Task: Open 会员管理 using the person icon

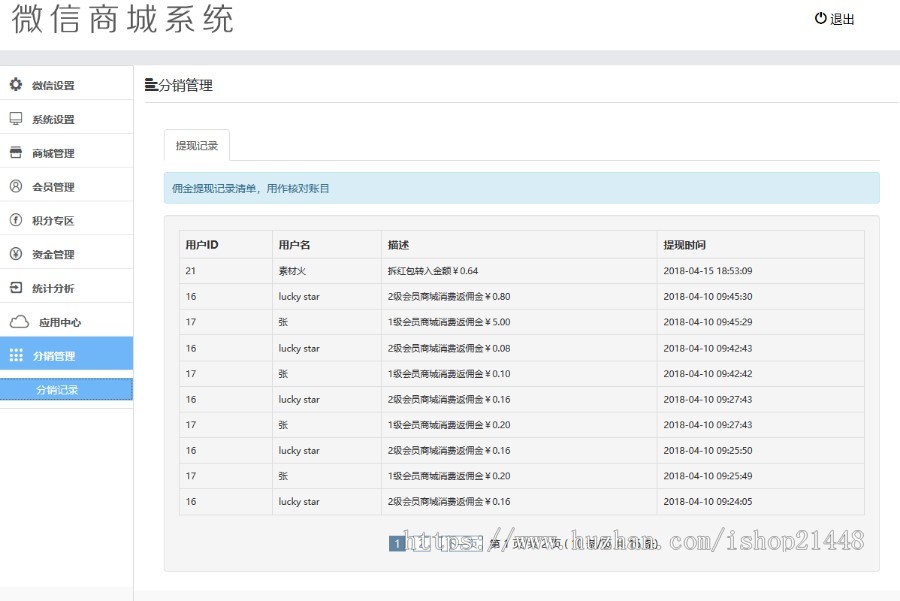Action: 14,186
